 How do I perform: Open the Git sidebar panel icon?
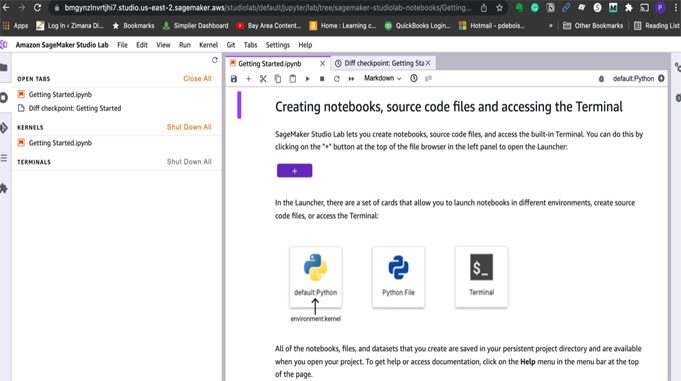[x=4, y=128]
